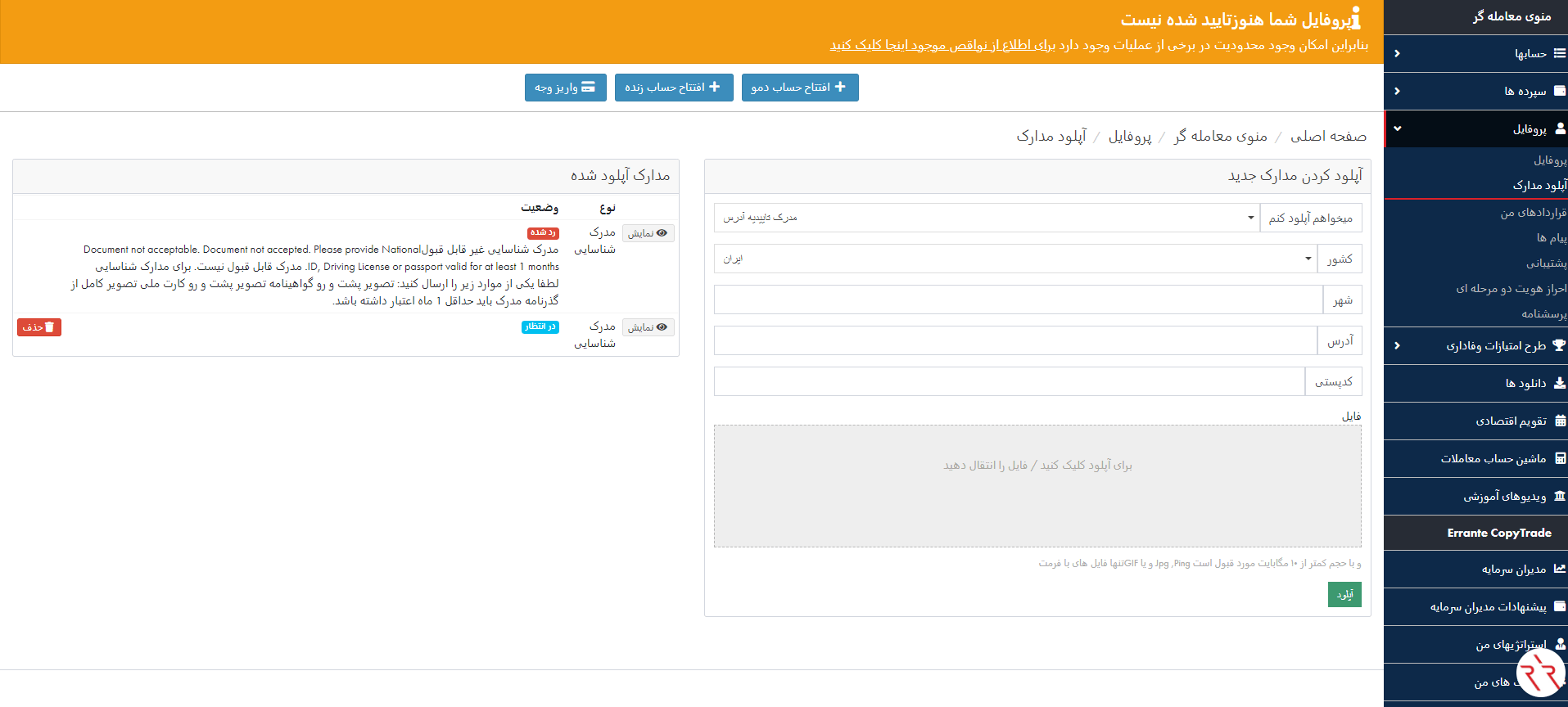Expand the طرح امتیازات وفاداری chevron

coord(1397,345)
